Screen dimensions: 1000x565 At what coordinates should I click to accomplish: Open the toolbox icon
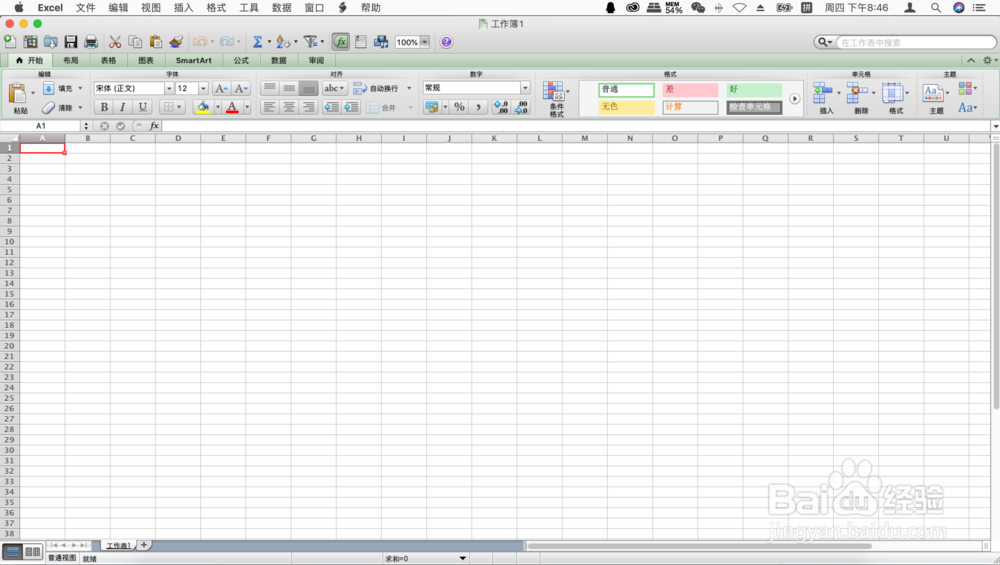coord(361,41)
